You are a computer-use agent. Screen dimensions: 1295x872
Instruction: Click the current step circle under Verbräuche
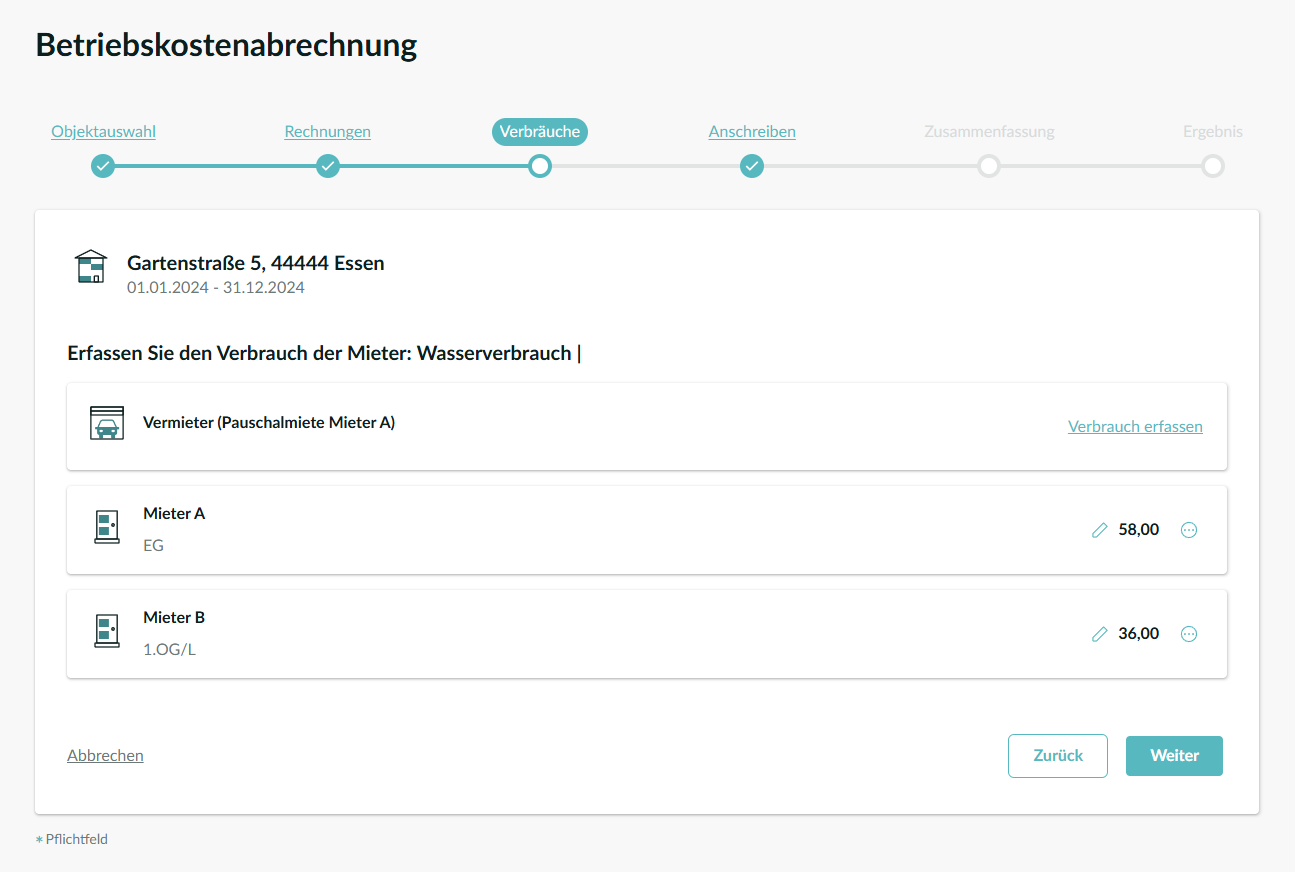click(540, 166)
